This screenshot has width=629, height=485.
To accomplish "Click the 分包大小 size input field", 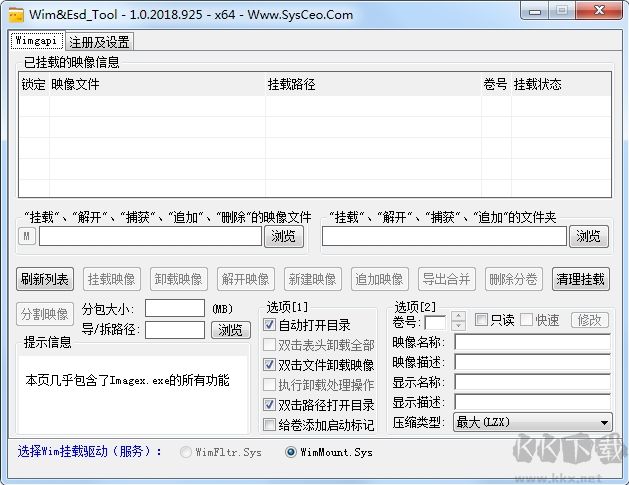I will (x=174, y=309).
